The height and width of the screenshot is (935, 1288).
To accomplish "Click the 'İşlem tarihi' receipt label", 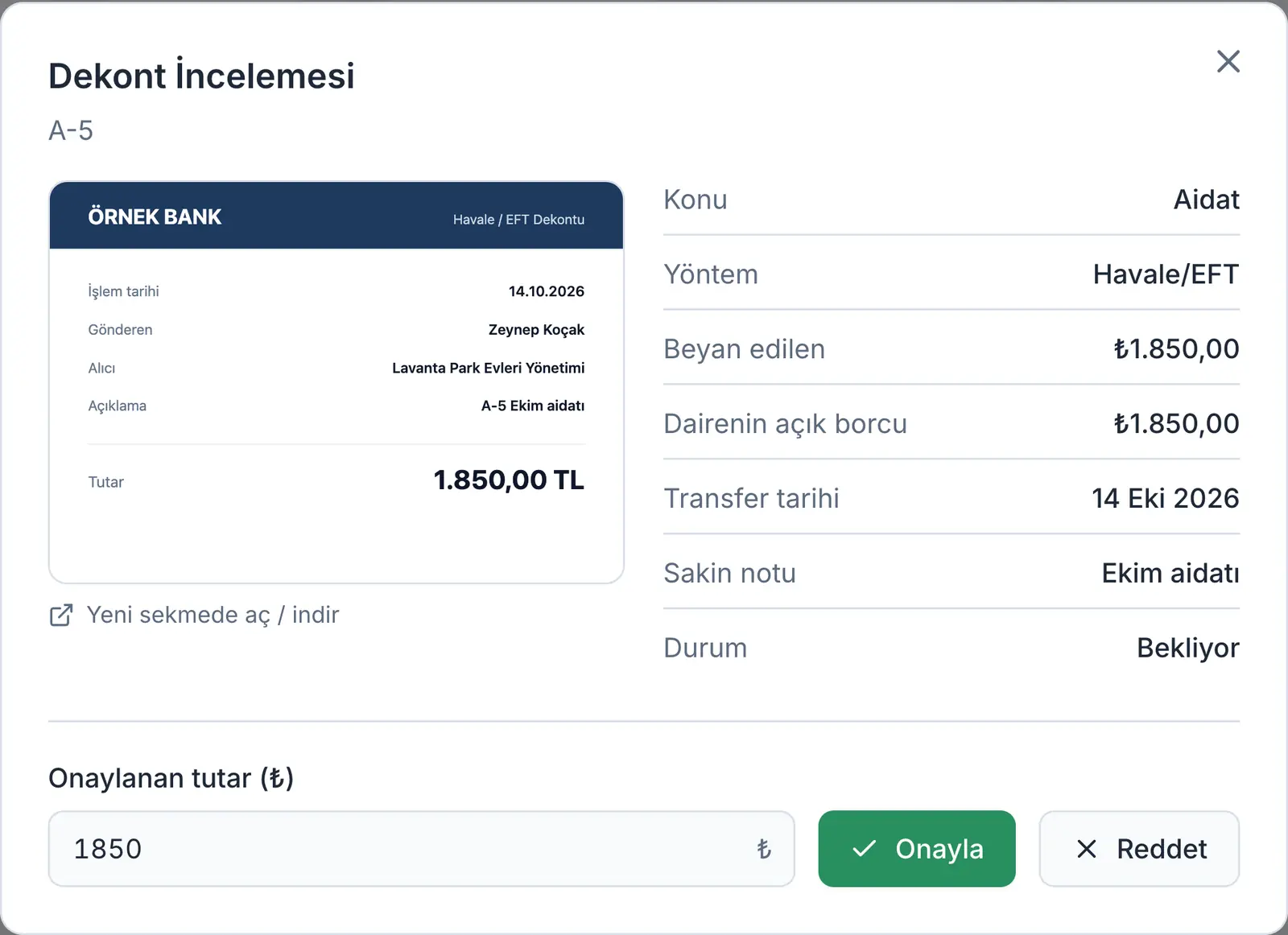I will [x=123, y=291].
